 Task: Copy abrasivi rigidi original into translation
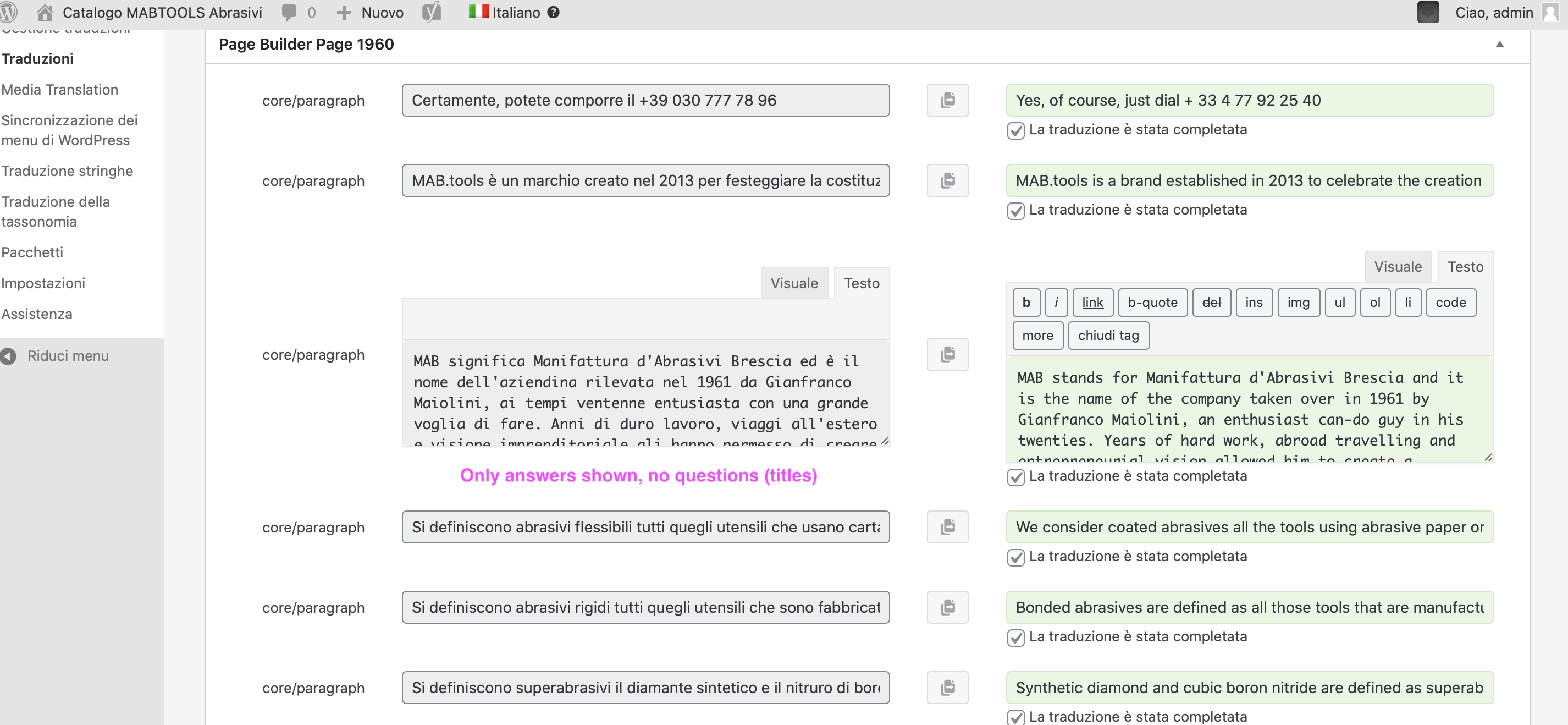pyautogui.click(x=947, y=607)
